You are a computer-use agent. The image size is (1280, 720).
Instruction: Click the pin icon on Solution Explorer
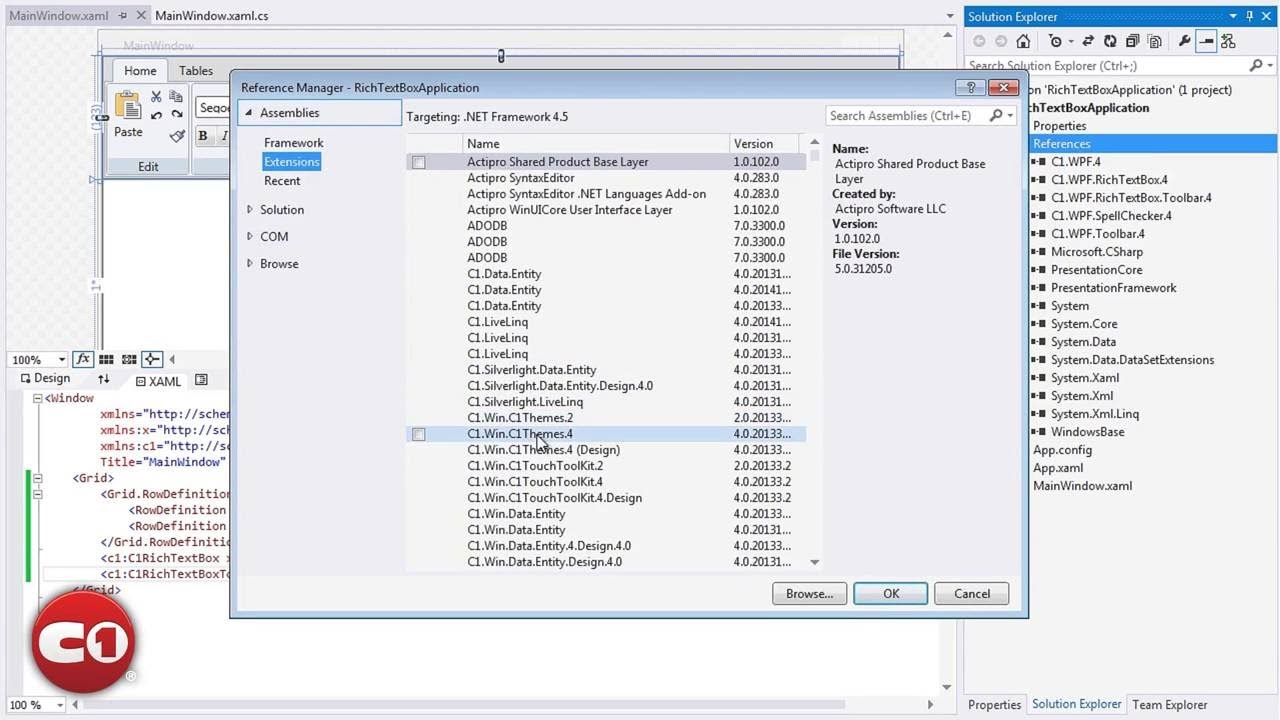click(1250, 16)
